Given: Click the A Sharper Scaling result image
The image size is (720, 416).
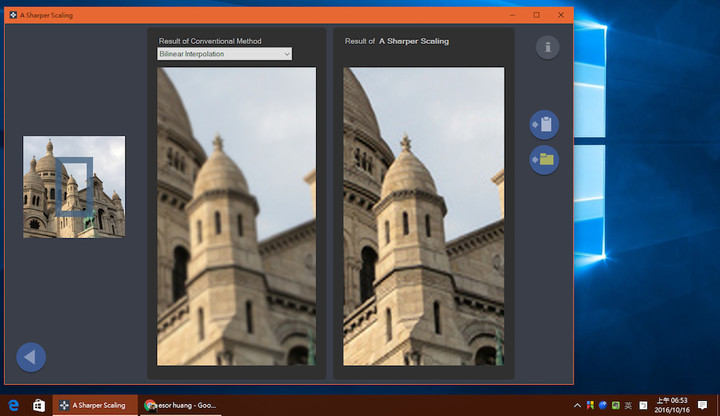Looking at the screenshot, I should coord(423,216).
